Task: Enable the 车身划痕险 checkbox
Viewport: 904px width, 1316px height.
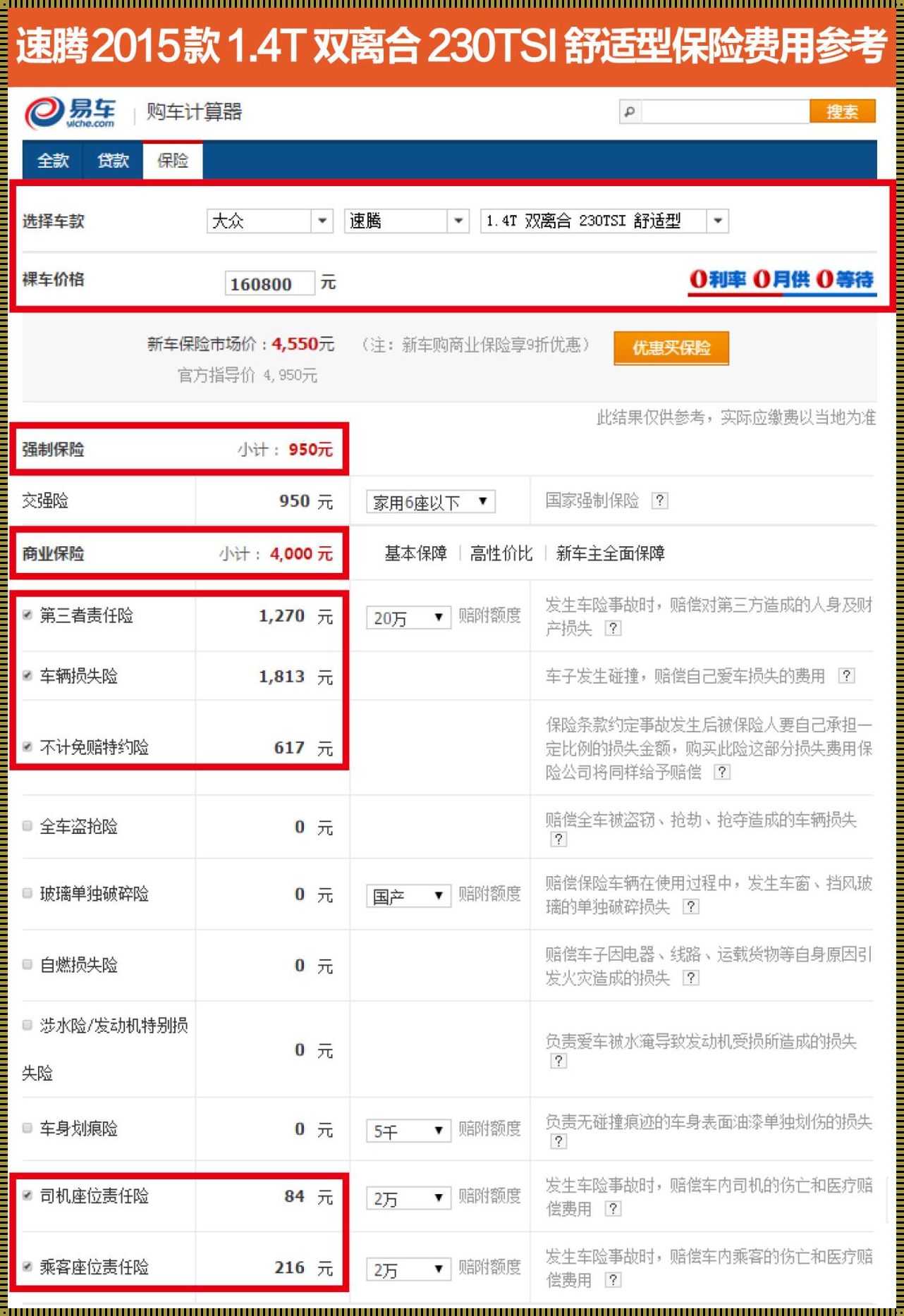Action: tap(28, 1128)
